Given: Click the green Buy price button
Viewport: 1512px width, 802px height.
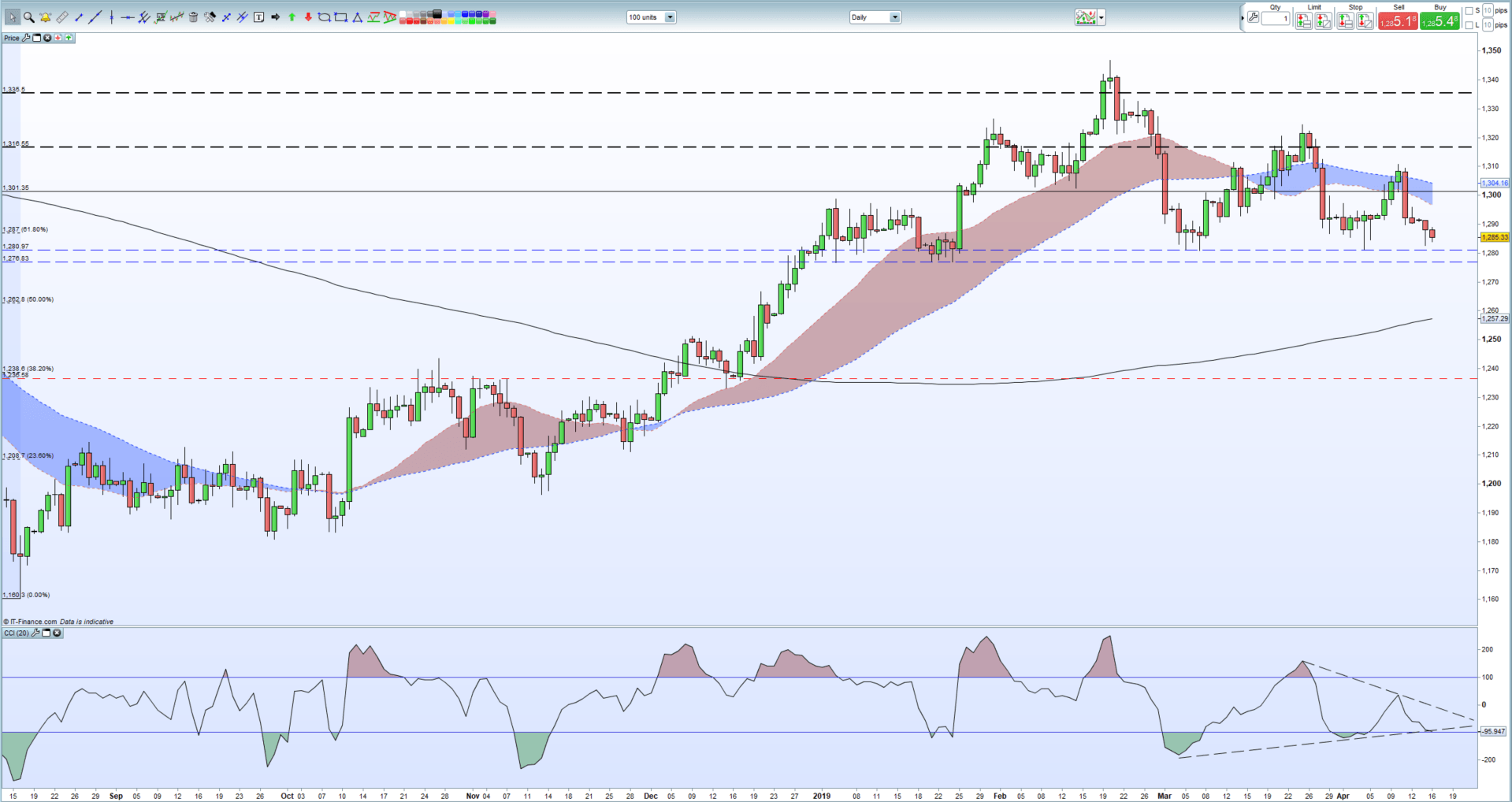Looking at the screenshot, I should 1440,21.
